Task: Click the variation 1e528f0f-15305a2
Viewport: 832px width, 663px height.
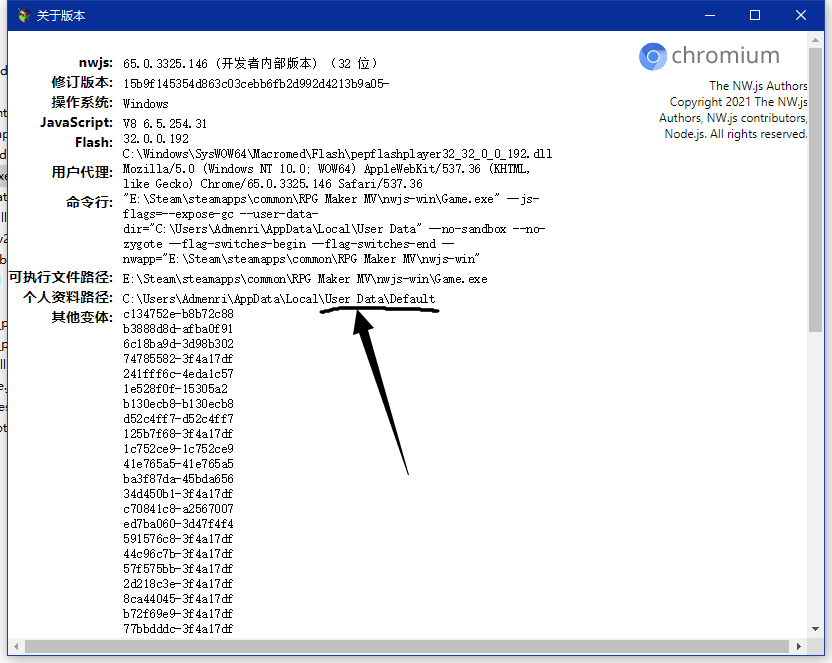Action: click(176, 389)
